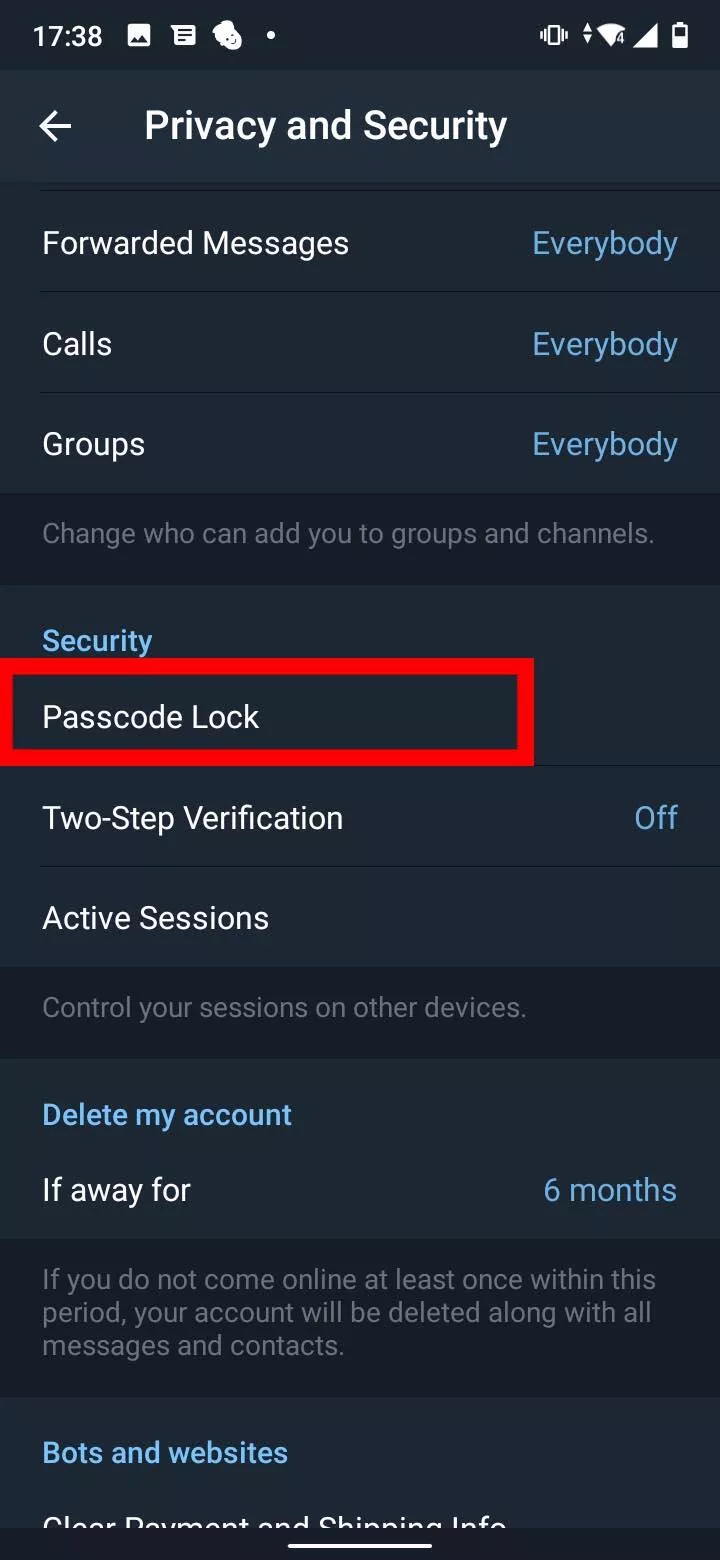Change 'If away for' 6 months value

coord(610,1190)
